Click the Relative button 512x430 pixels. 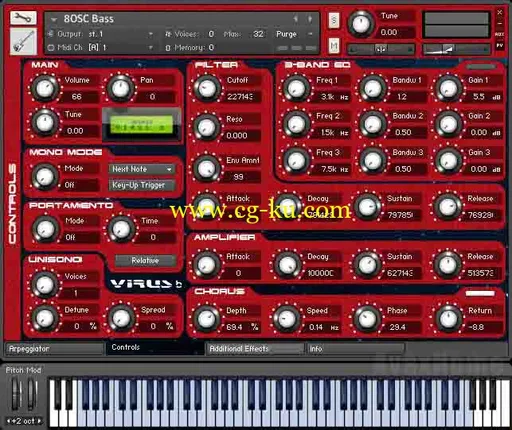pyautogui.click(x=145, y=260)
